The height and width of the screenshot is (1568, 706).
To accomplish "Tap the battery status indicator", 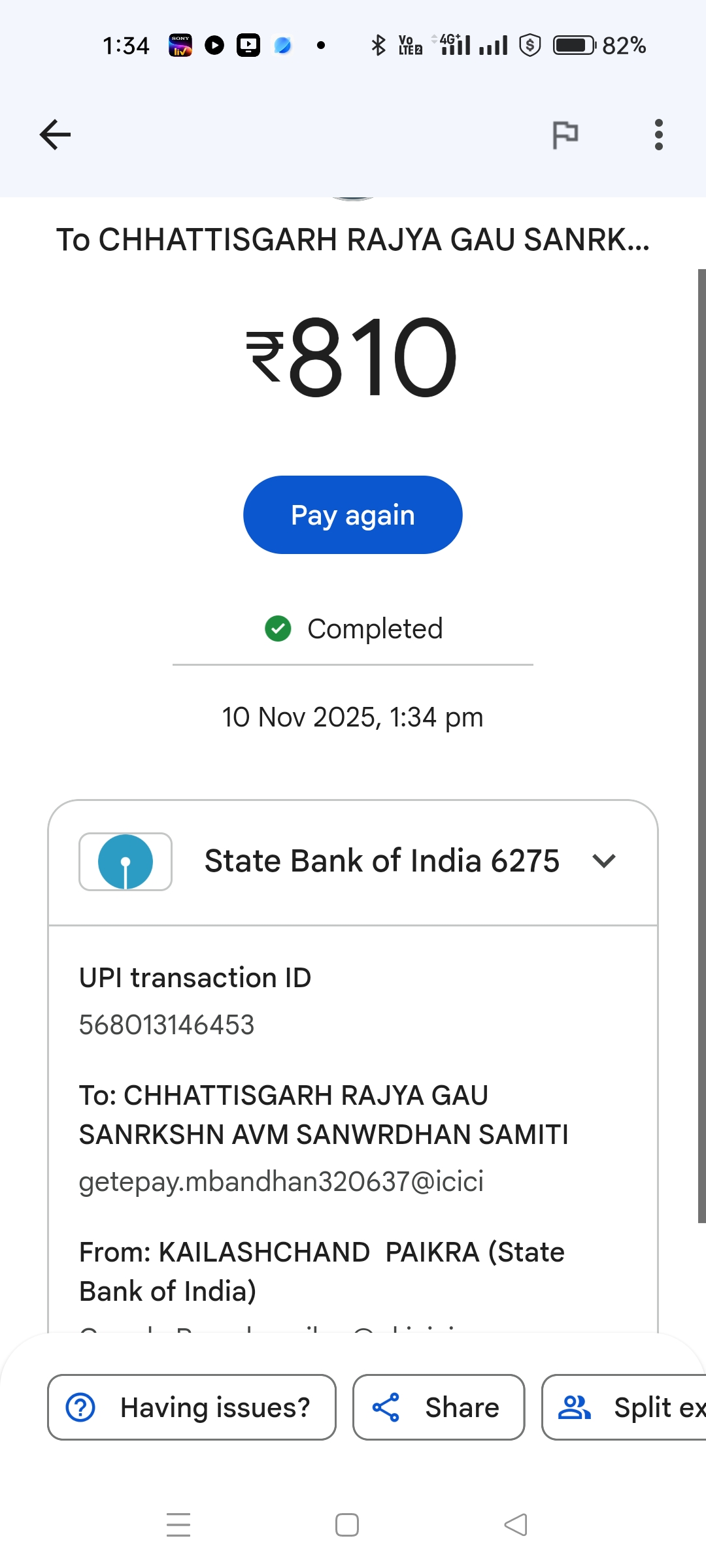I will [x=574, y=45].
